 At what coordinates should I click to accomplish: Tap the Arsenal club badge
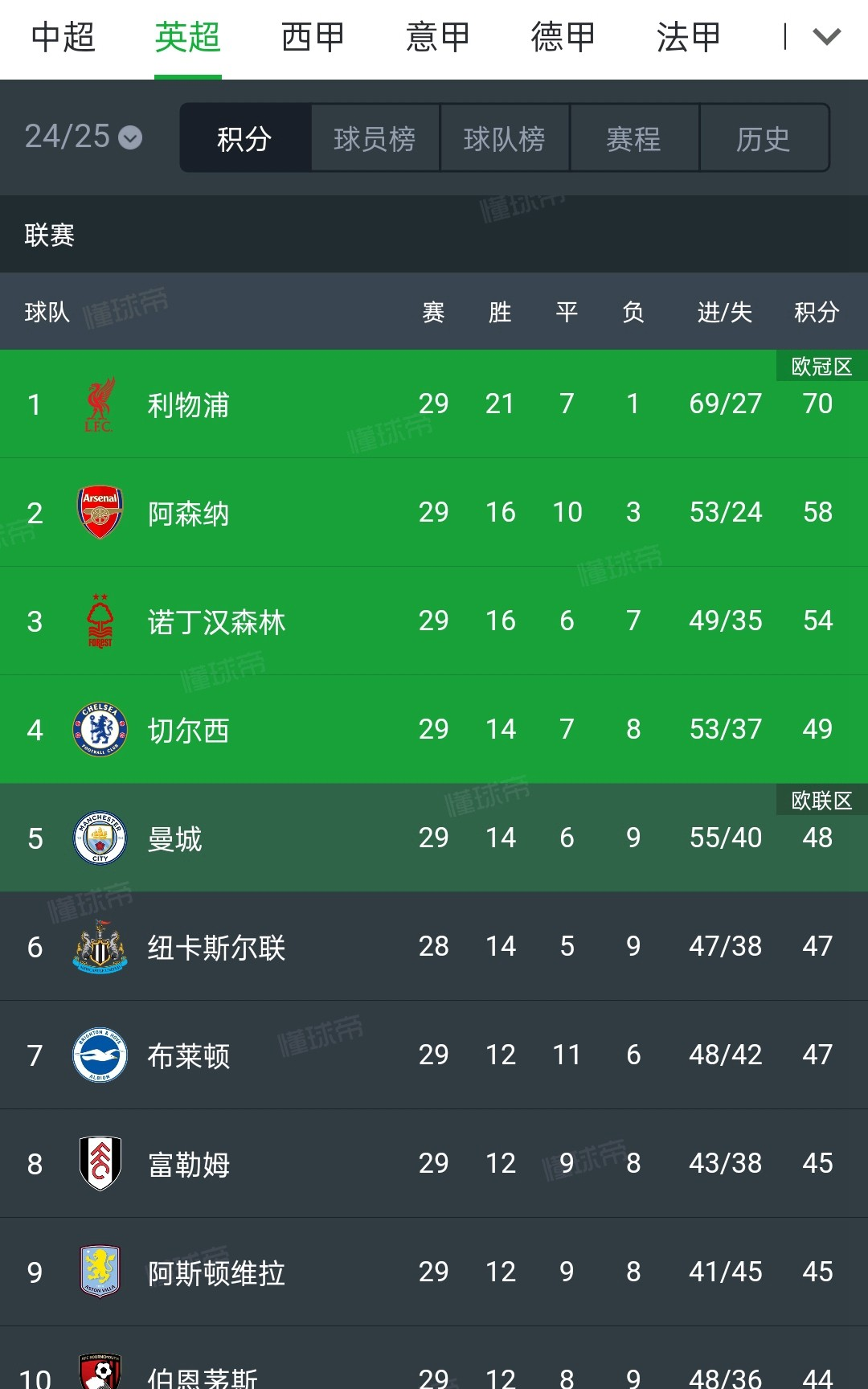click(x=100, y=512)
